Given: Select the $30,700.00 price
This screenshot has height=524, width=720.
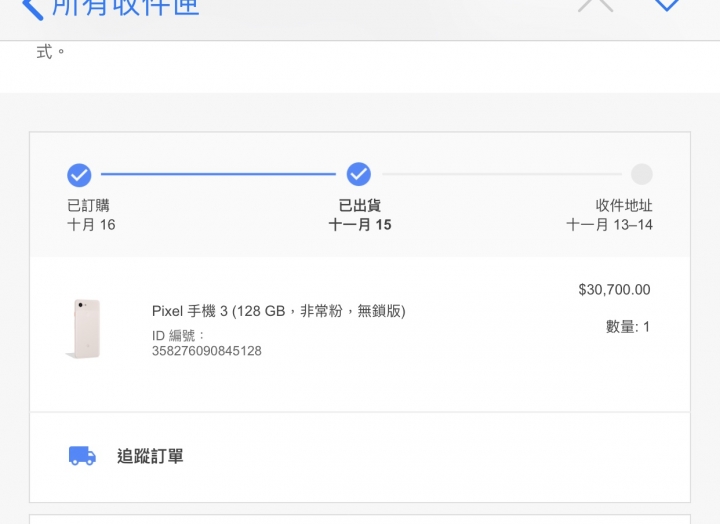Looking at the screenshot, I should tap(614, 290).
